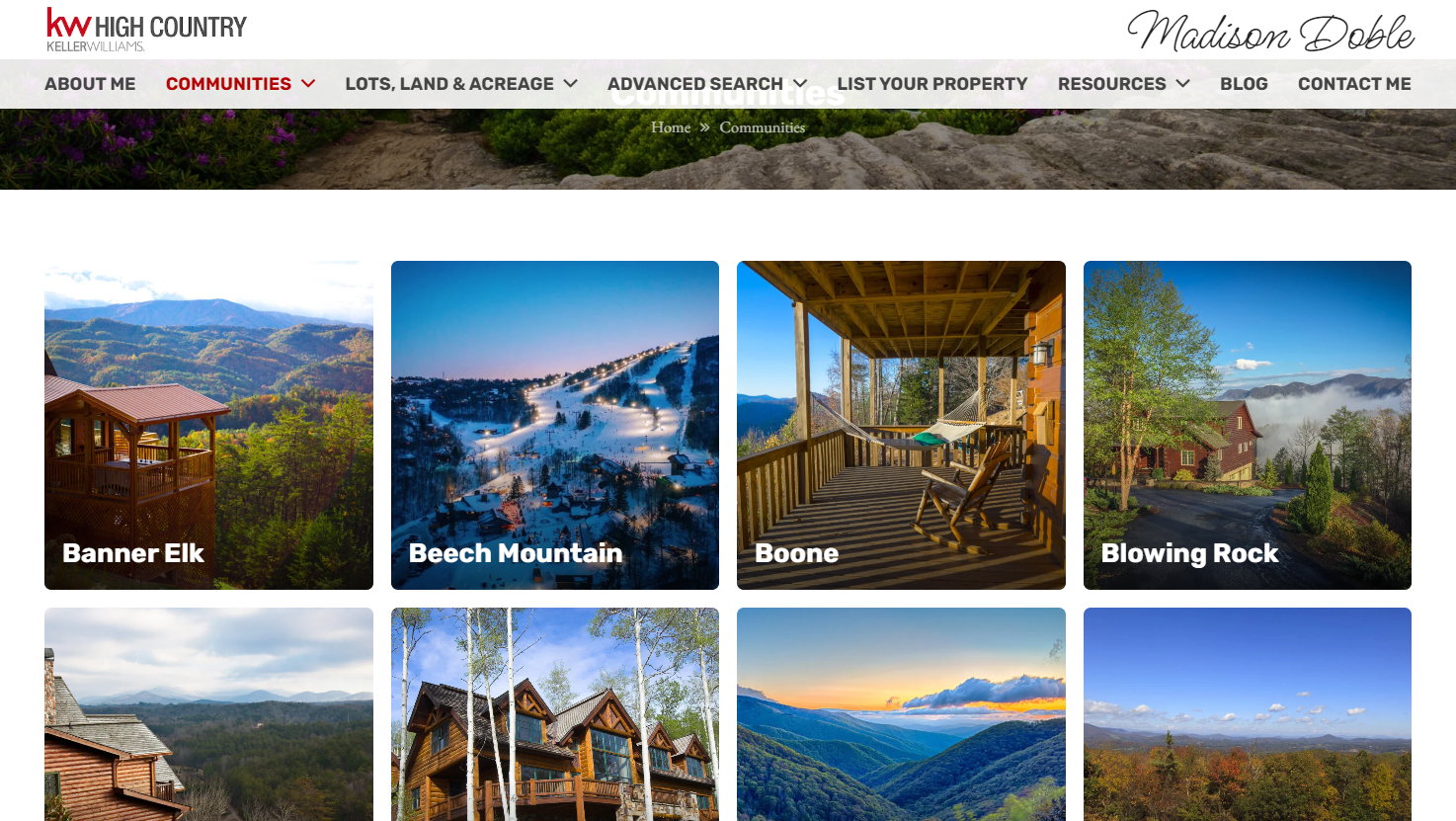Image resolution: width=1456 pixels, height=821 pixels.
Task: Open the sunset mountain ridge thumbnail
Action: (x=901, y=714)
